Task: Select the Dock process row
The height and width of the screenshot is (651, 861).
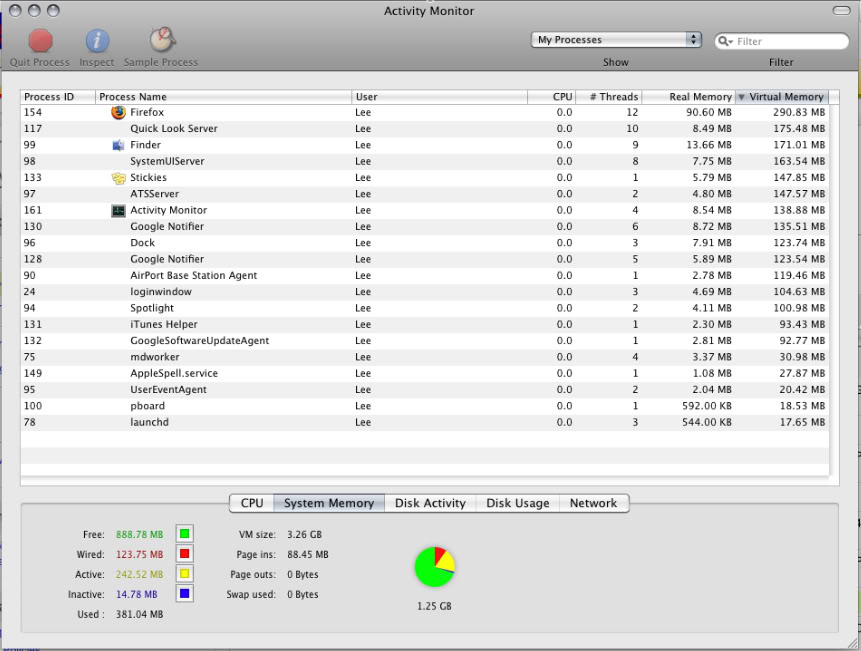Action: coord(424,243)
